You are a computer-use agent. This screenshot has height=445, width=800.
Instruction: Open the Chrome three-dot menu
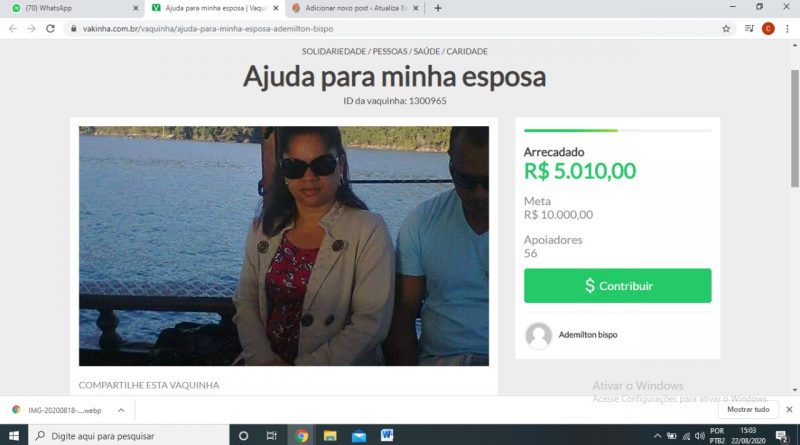[787, 29]
